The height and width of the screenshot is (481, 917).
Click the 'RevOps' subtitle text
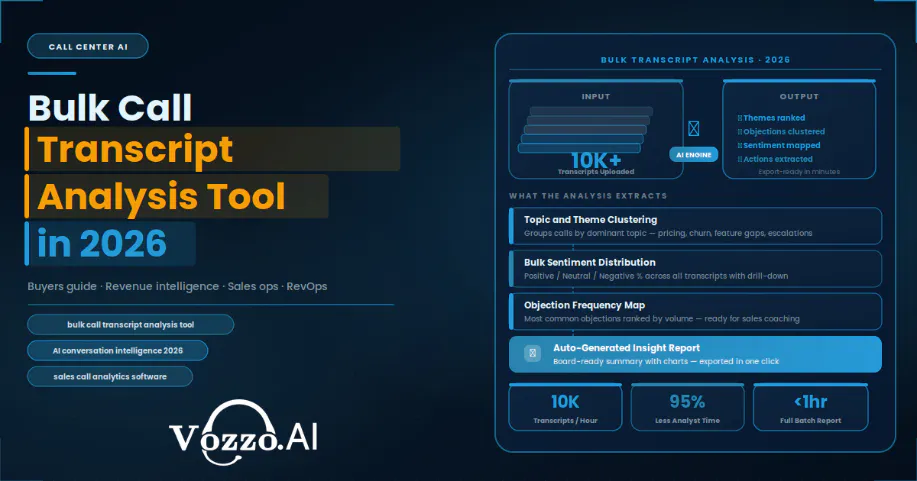coord(307,287)
